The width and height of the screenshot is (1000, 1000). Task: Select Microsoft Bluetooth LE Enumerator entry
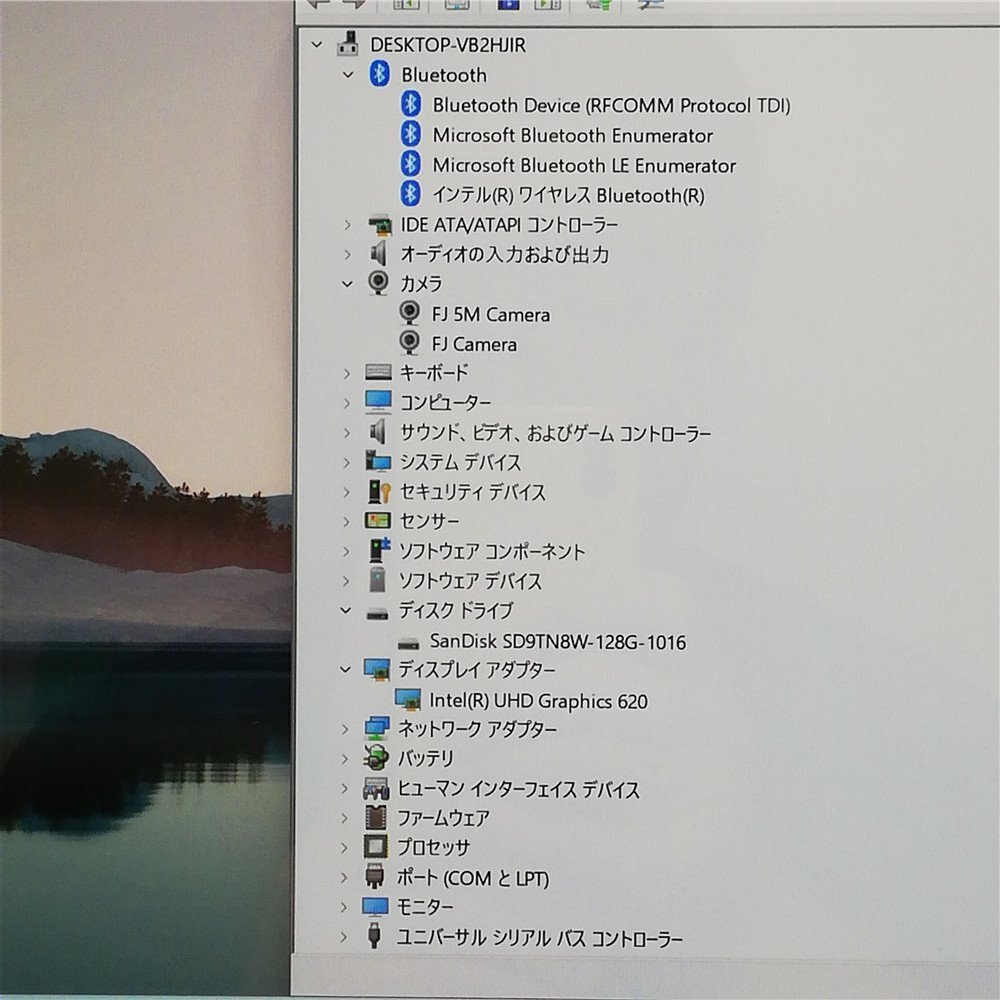point(584,165)
